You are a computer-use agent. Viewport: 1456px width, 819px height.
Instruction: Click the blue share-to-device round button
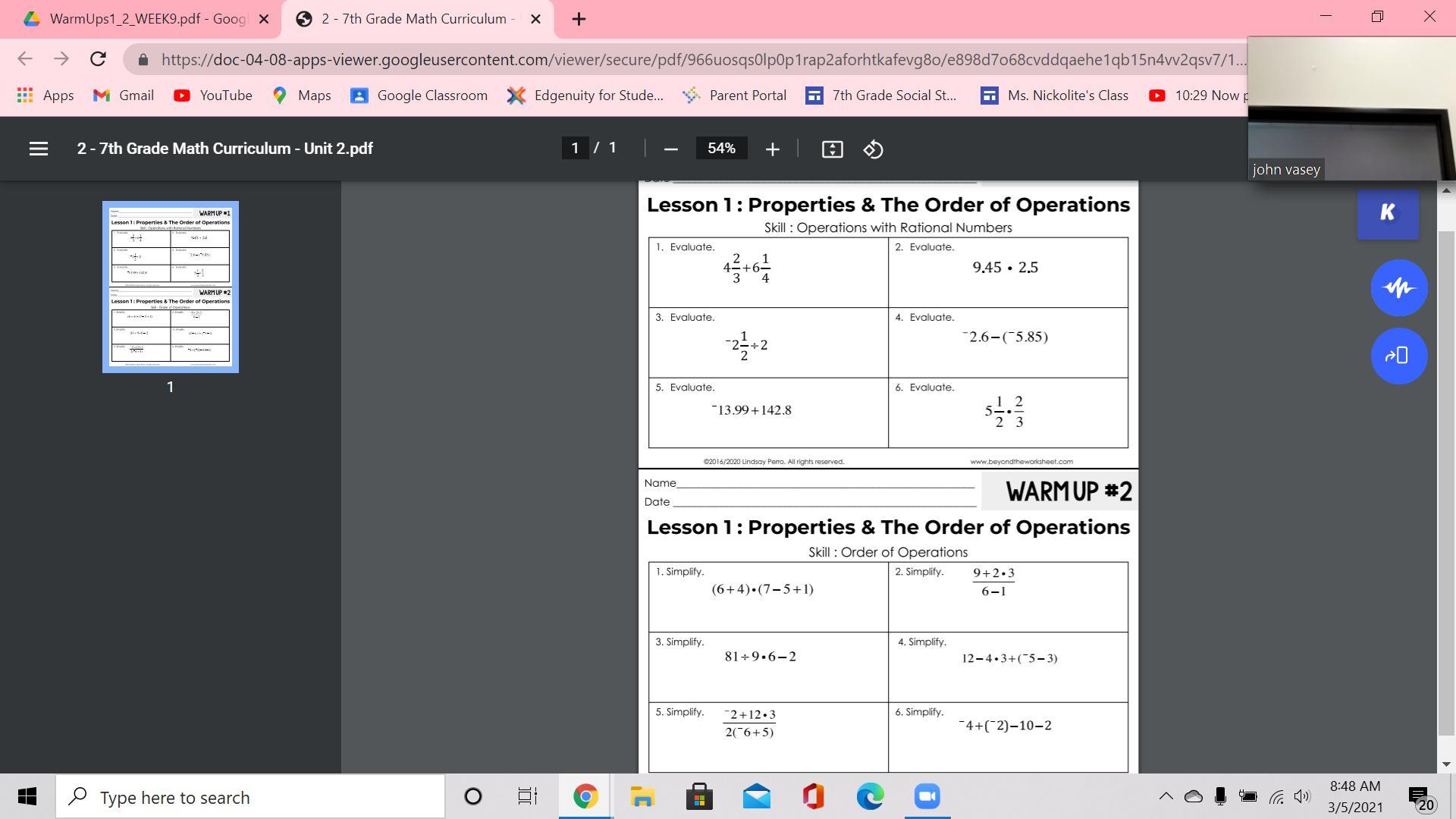coord(1398,356)
